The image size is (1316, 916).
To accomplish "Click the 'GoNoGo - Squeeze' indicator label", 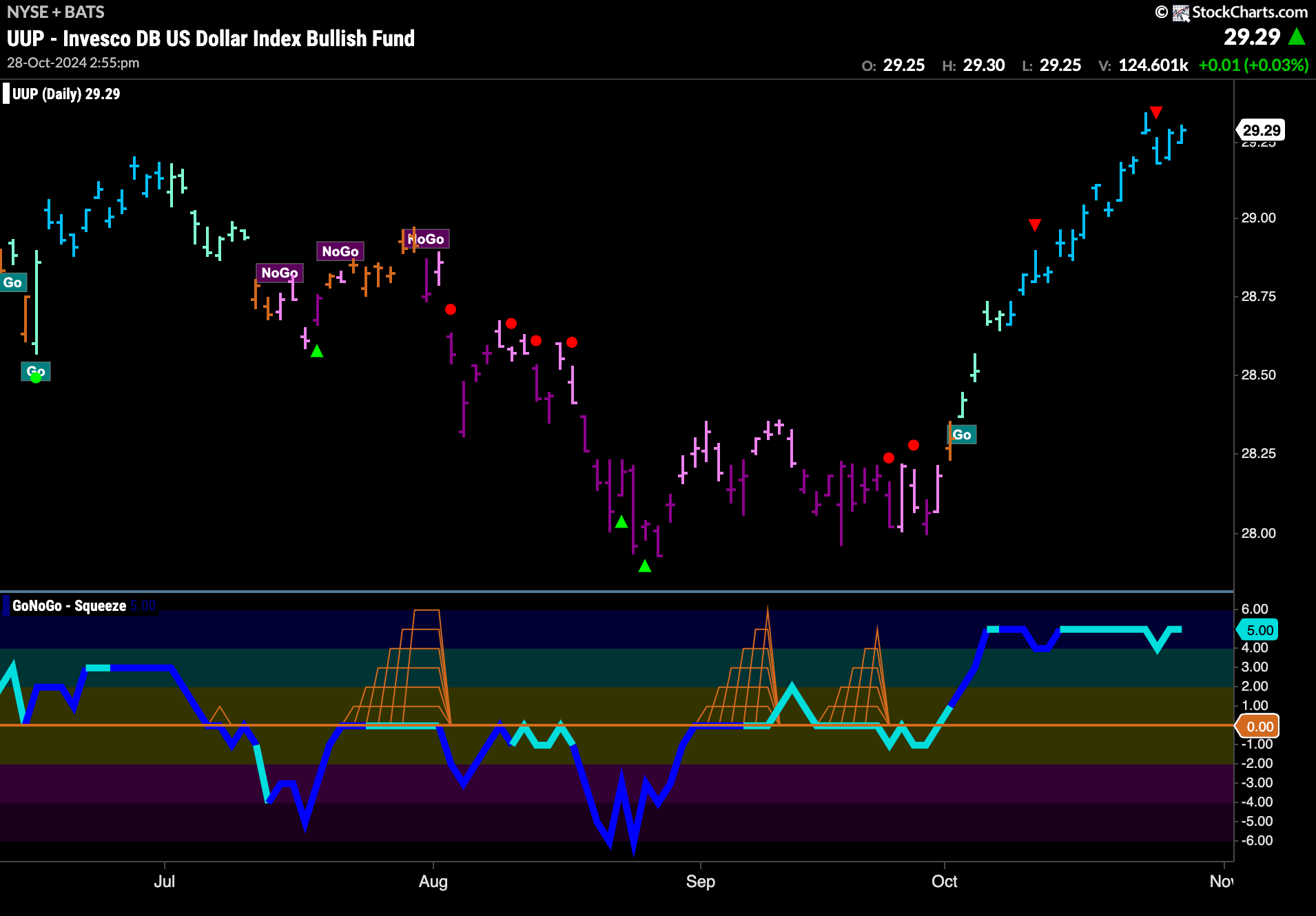I will (x=69, y=606).
